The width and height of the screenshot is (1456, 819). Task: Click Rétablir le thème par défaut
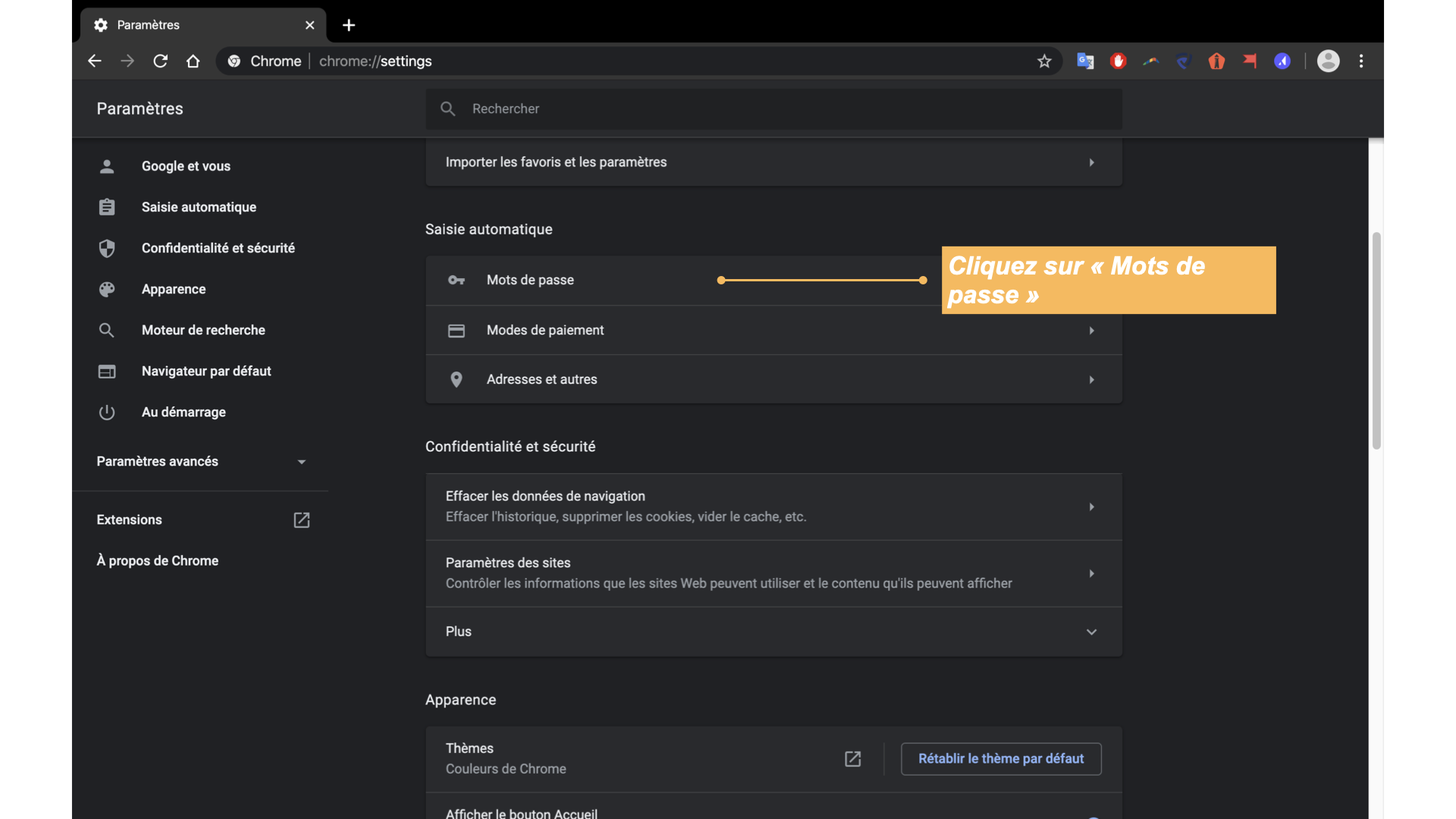(1001, 759)
